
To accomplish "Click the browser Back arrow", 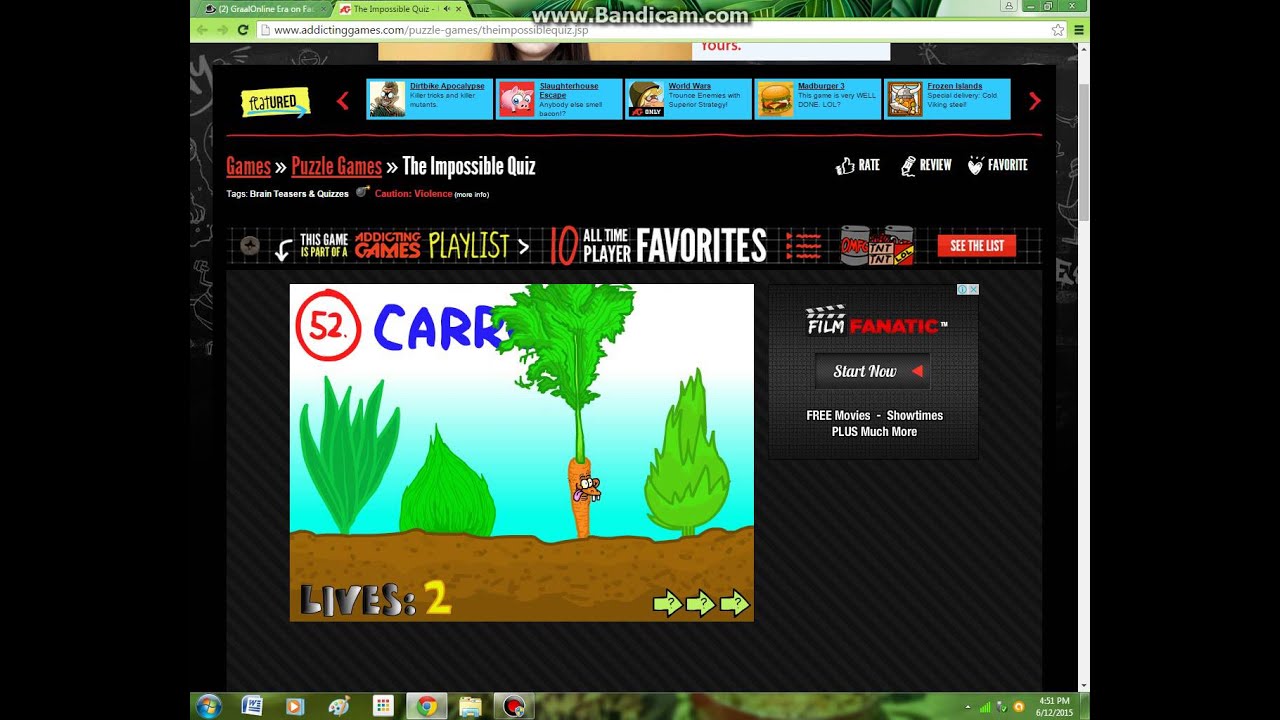I will (203, 30).
